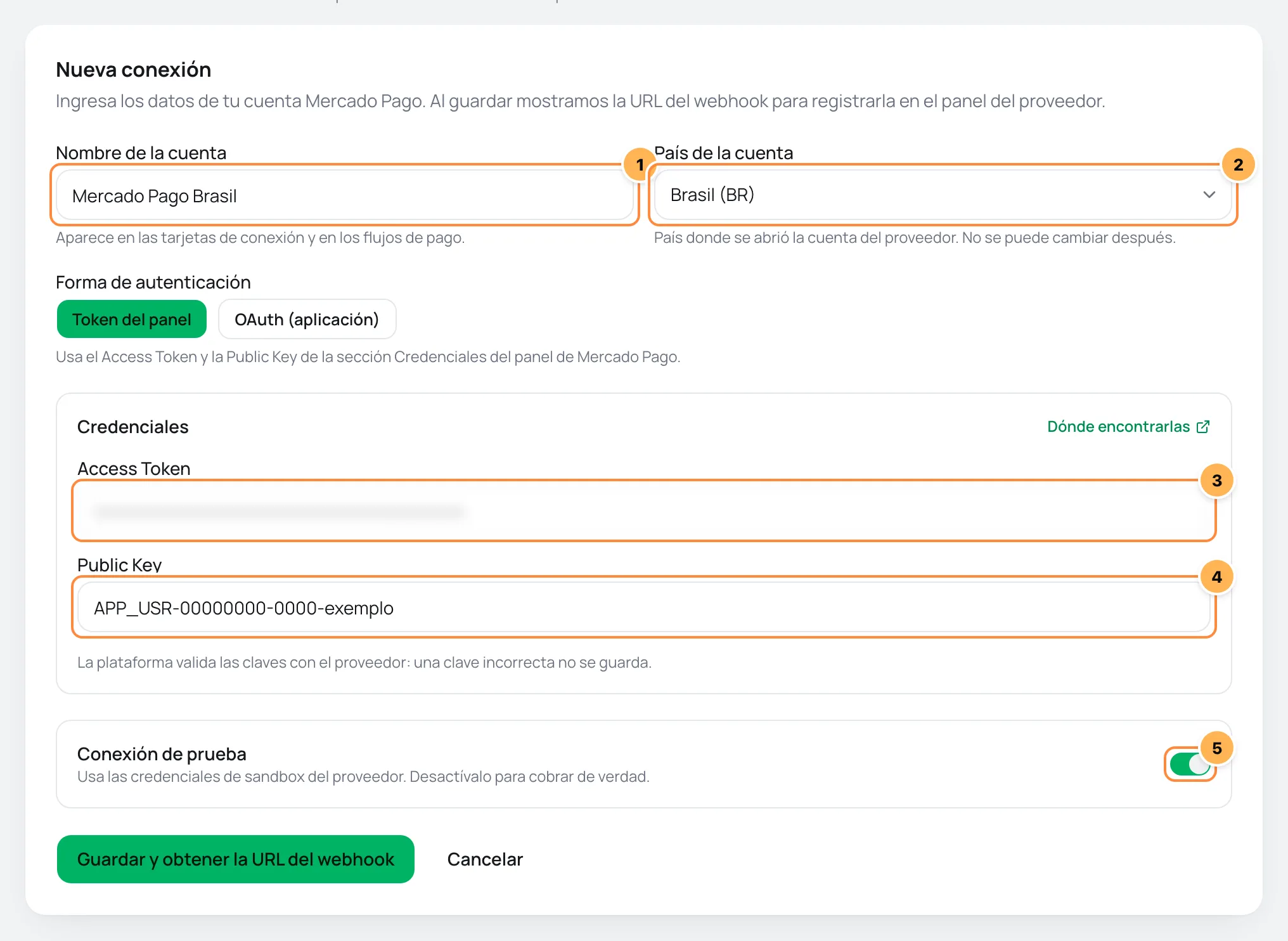Image resolution: width=1288 pixels, height=941 pixels.
Task: Focus the Access Token field
Action: 644,511
